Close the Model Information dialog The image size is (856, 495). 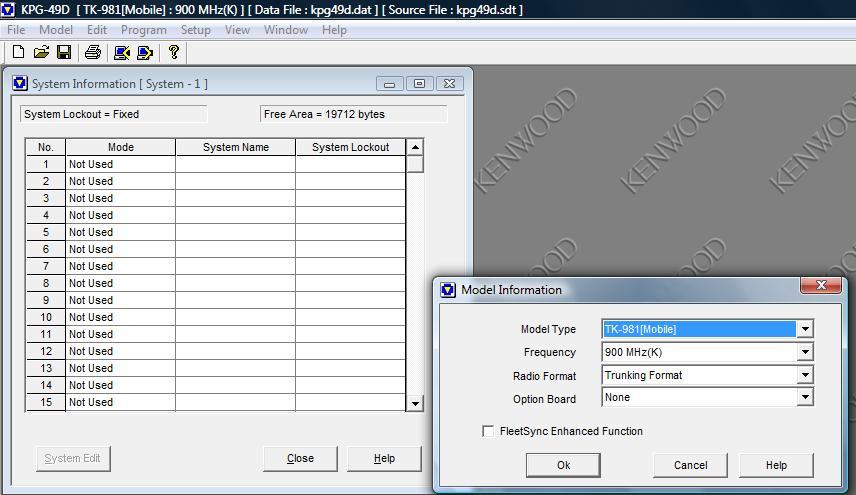point(821,285)
